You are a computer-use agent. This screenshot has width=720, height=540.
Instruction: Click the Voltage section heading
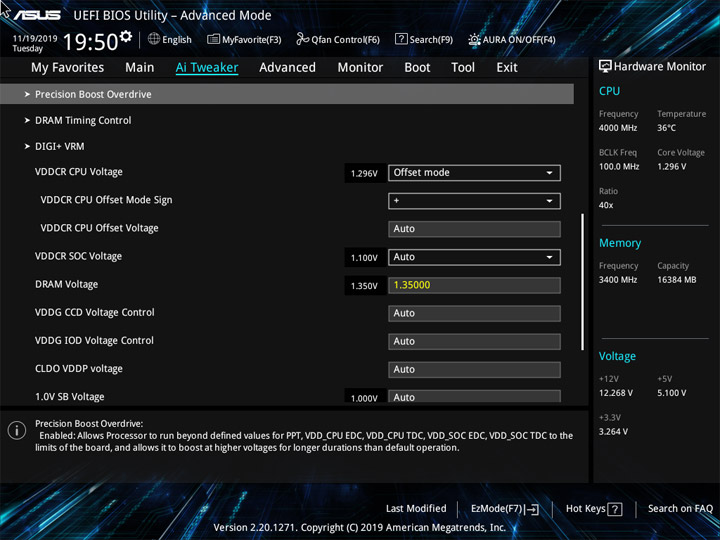pos(617,356)
